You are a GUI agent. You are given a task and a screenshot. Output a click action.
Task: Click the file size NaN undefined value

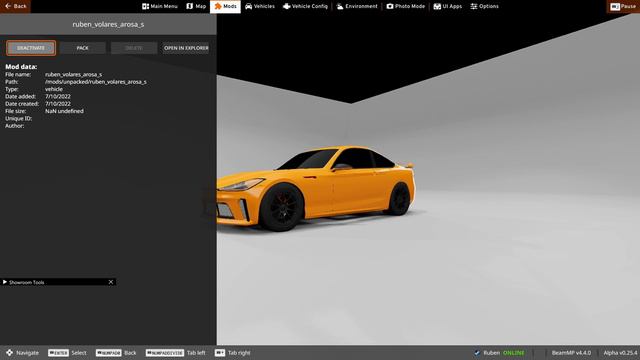click(x=64, y=111)
